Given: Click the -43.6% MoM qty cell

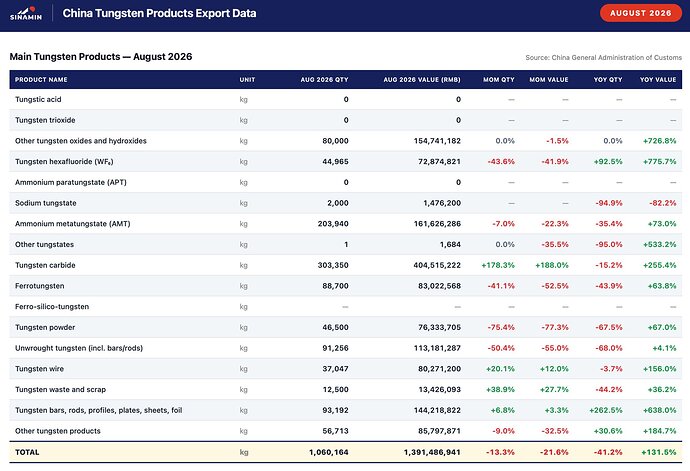Looking at the screenshot, I should point(501,162).
